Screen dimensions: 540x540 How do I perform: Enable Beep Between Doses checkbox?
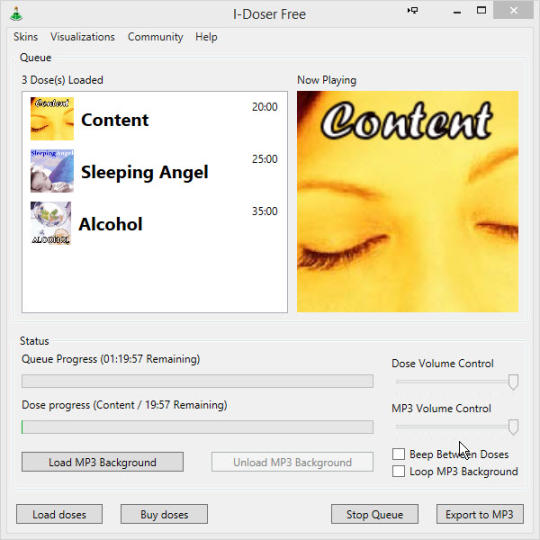click(x=398, y=454)
